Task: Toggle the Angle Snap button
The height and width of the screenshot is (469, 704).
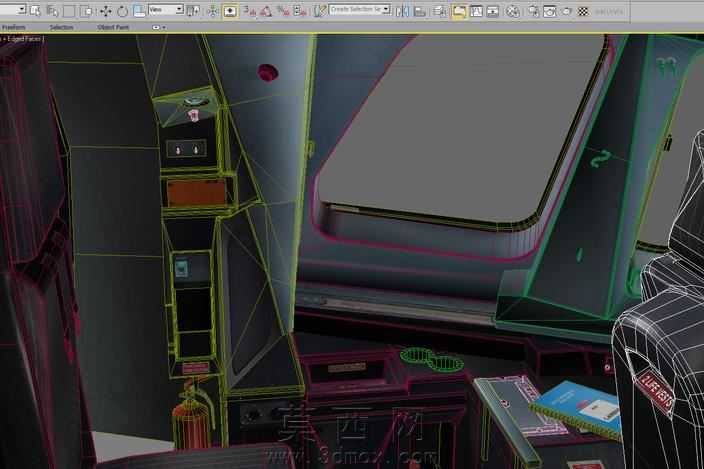Action: click(x=266, y=11)
